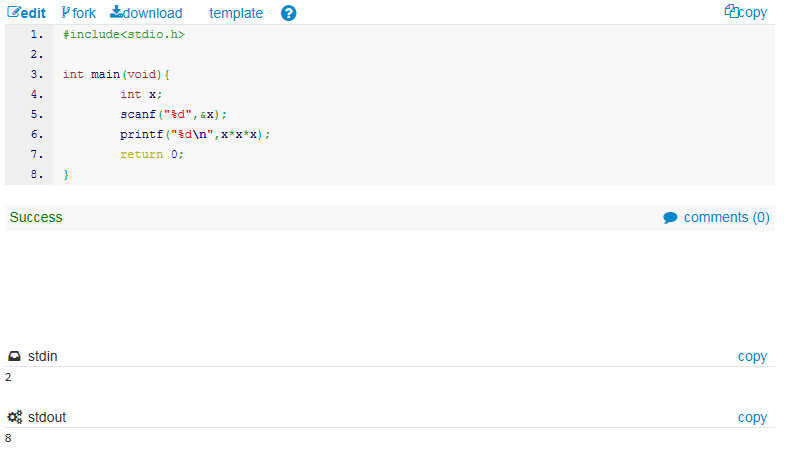
Task: Copy the stdin contents
Action: click(x=752, y=356)
